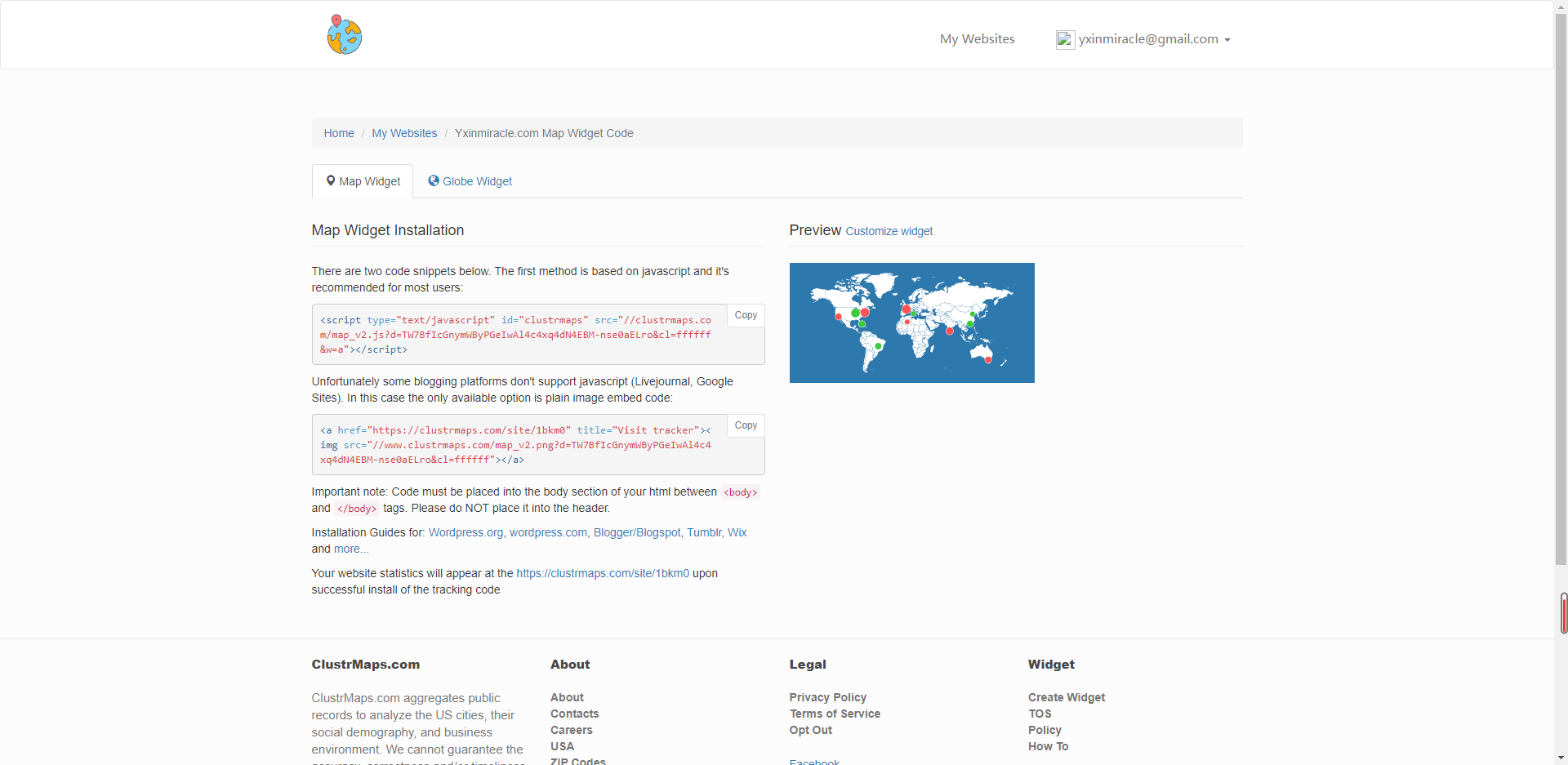Open the Wordpress.org installation guide
The height and width of the screenshot is (765, 1568).
coord(465,532)
